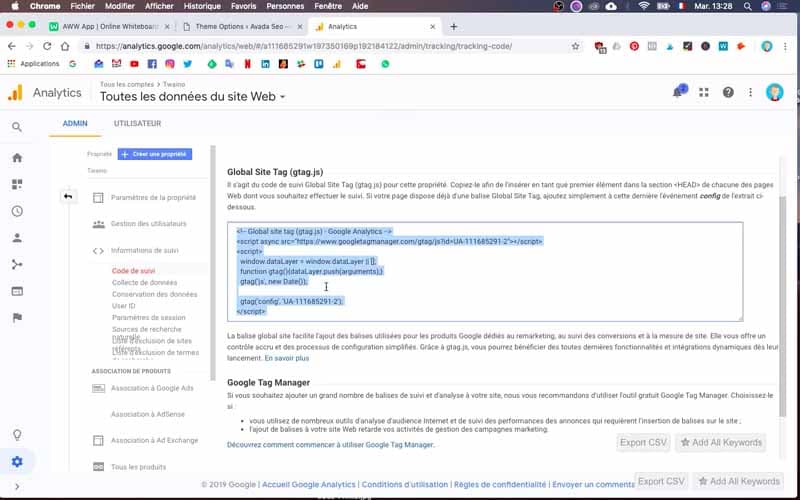Open 'Accueil Google Analytics' footer link
This screenshot has width=800, height=500.
click(x=309, y=485)
